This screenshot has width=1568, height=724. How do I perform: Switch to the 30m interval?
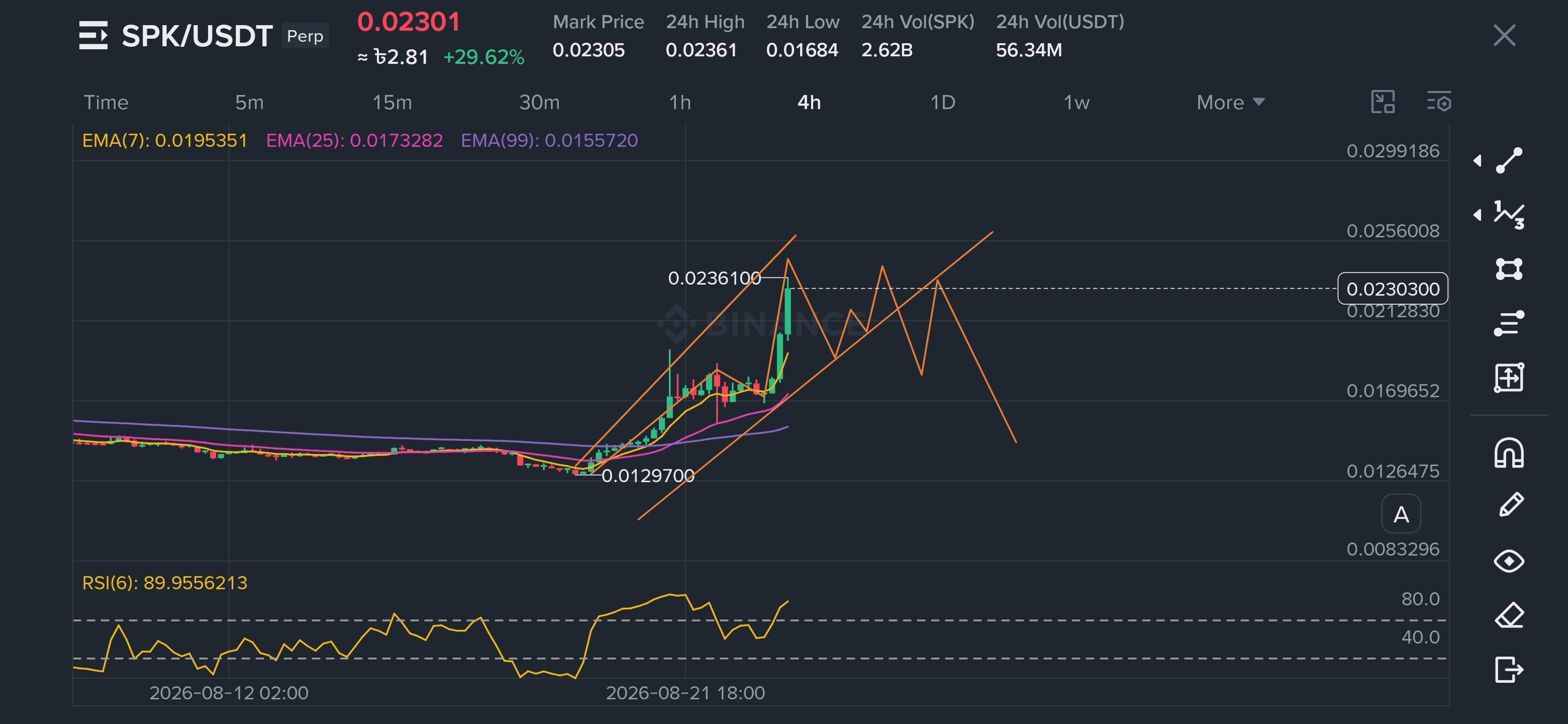[x=539, y=102]
